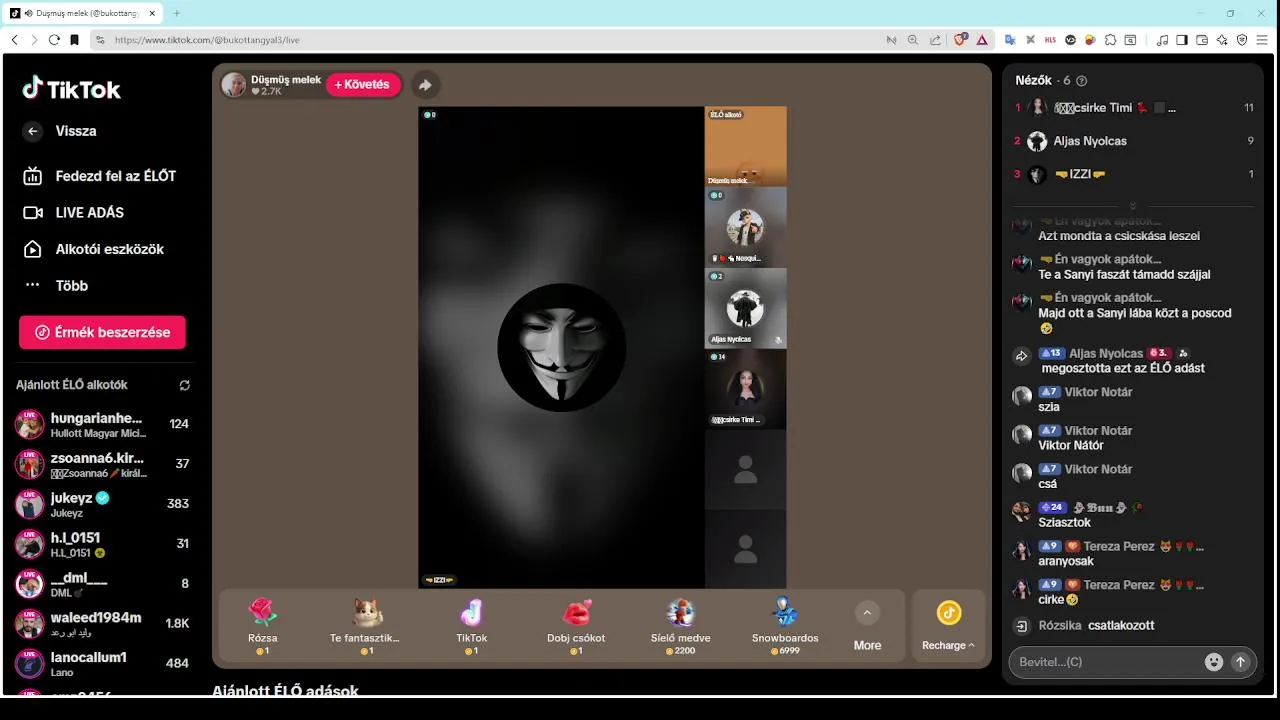Viewport: 1280px width, 720px height.
Task: Open viewer Aljas Nyolcas in ranking
Action: 1132,141
